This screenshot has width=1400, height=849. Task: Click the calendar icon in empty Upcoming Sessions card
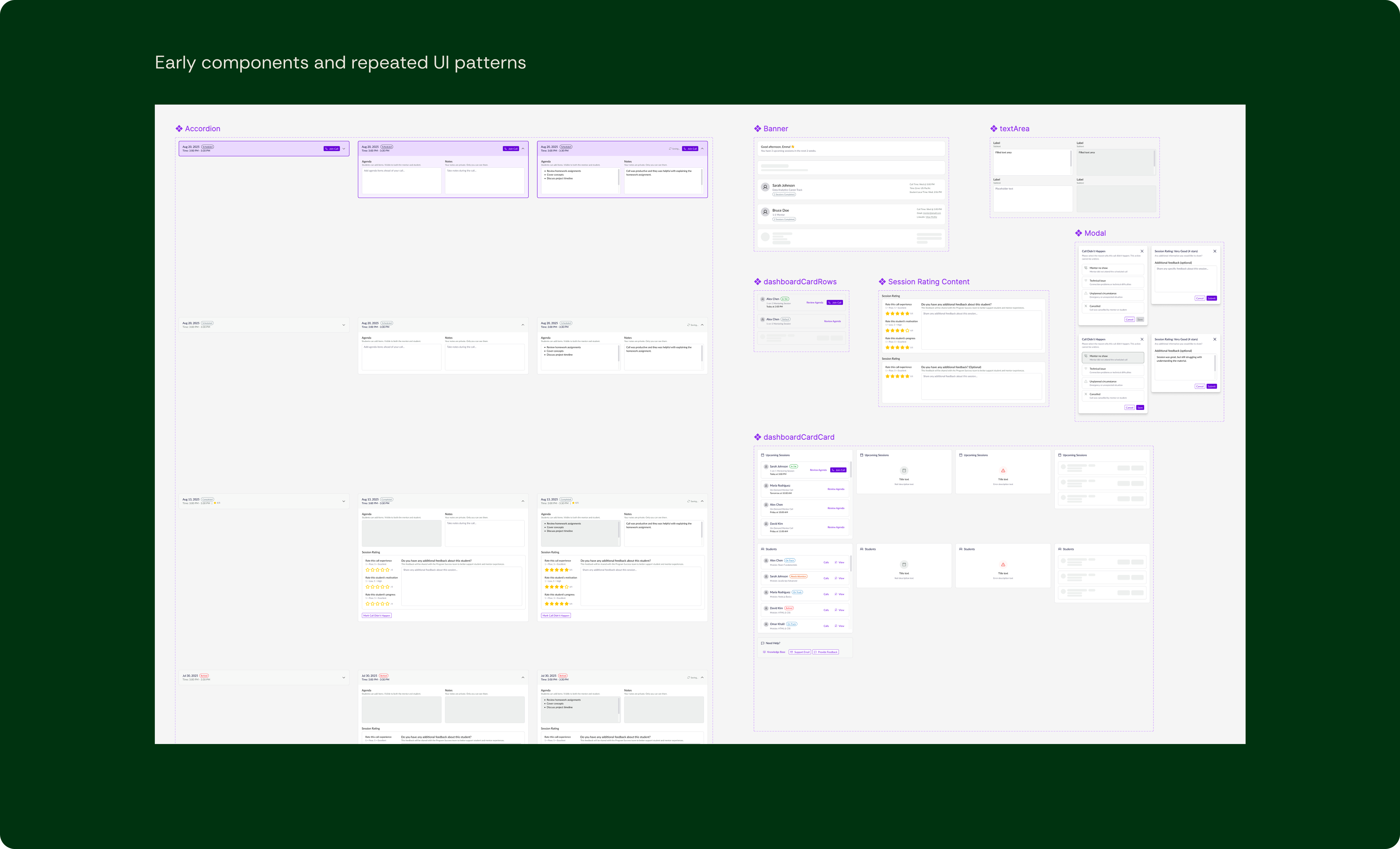[x=904, y=471]
